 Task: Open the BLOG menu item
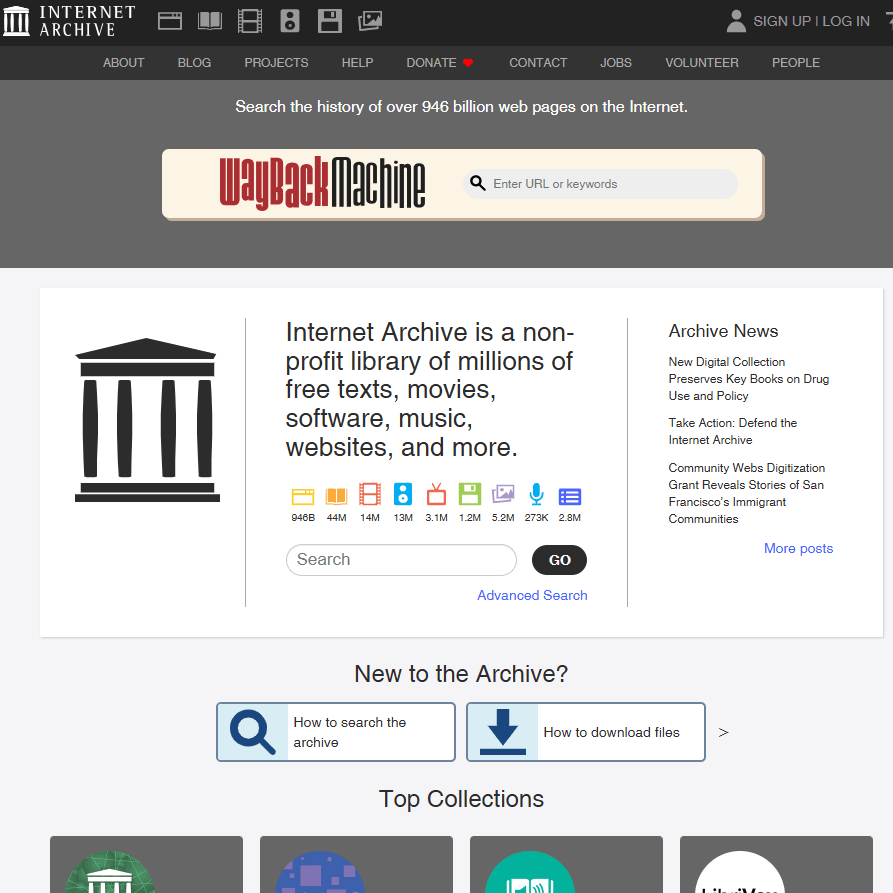click(x=194, y=63)
